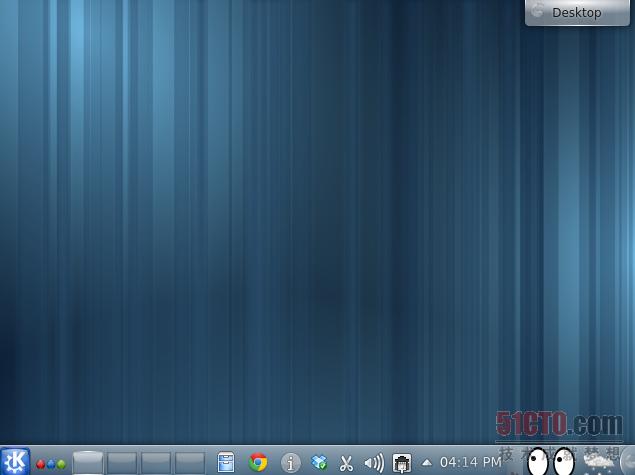Switch to the second virtual desktop in pager
The image size is (635, 475).
[122, 462]
